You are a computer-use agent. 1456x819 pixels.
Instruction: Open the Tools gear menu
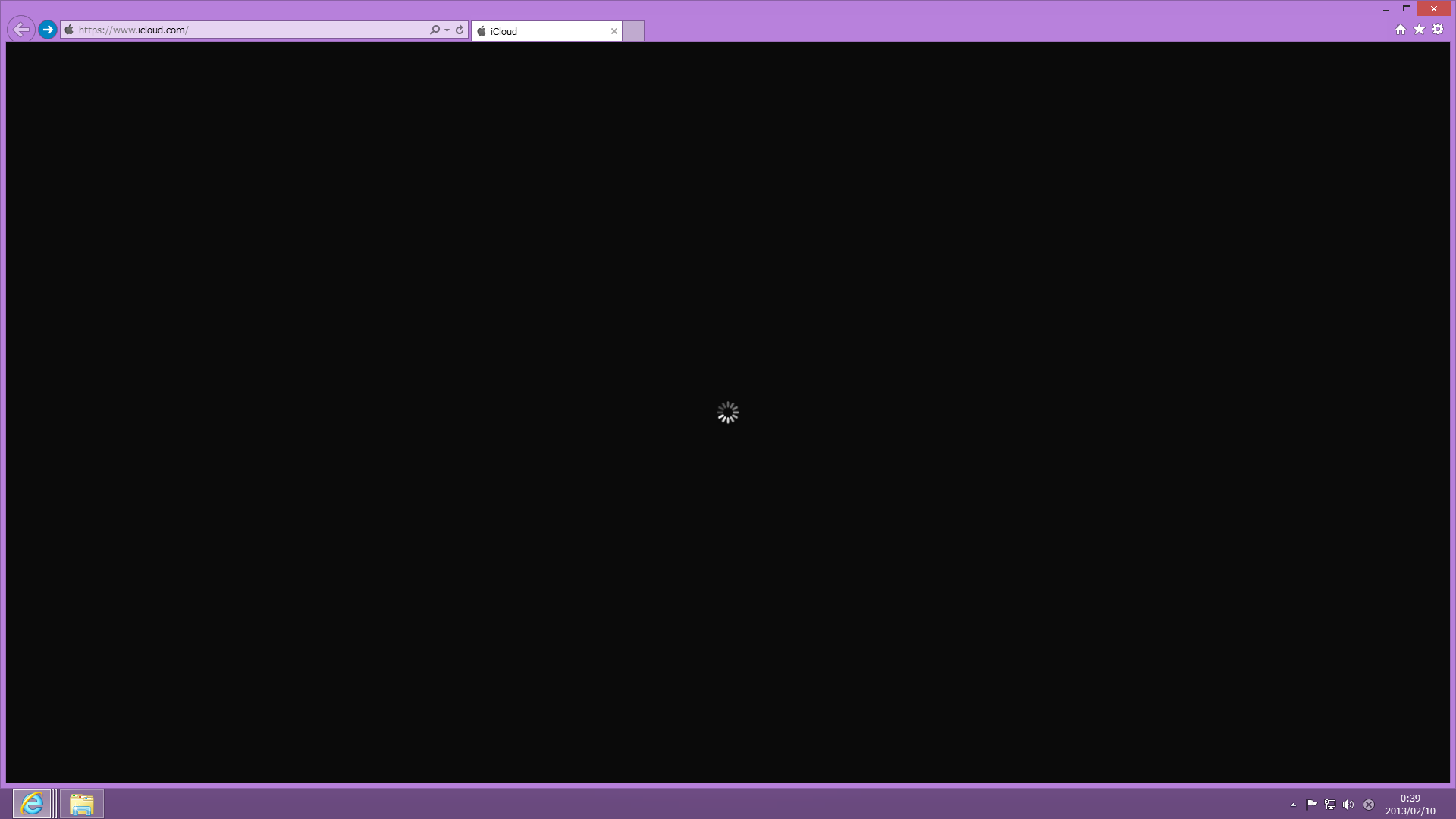(1438, 30)
